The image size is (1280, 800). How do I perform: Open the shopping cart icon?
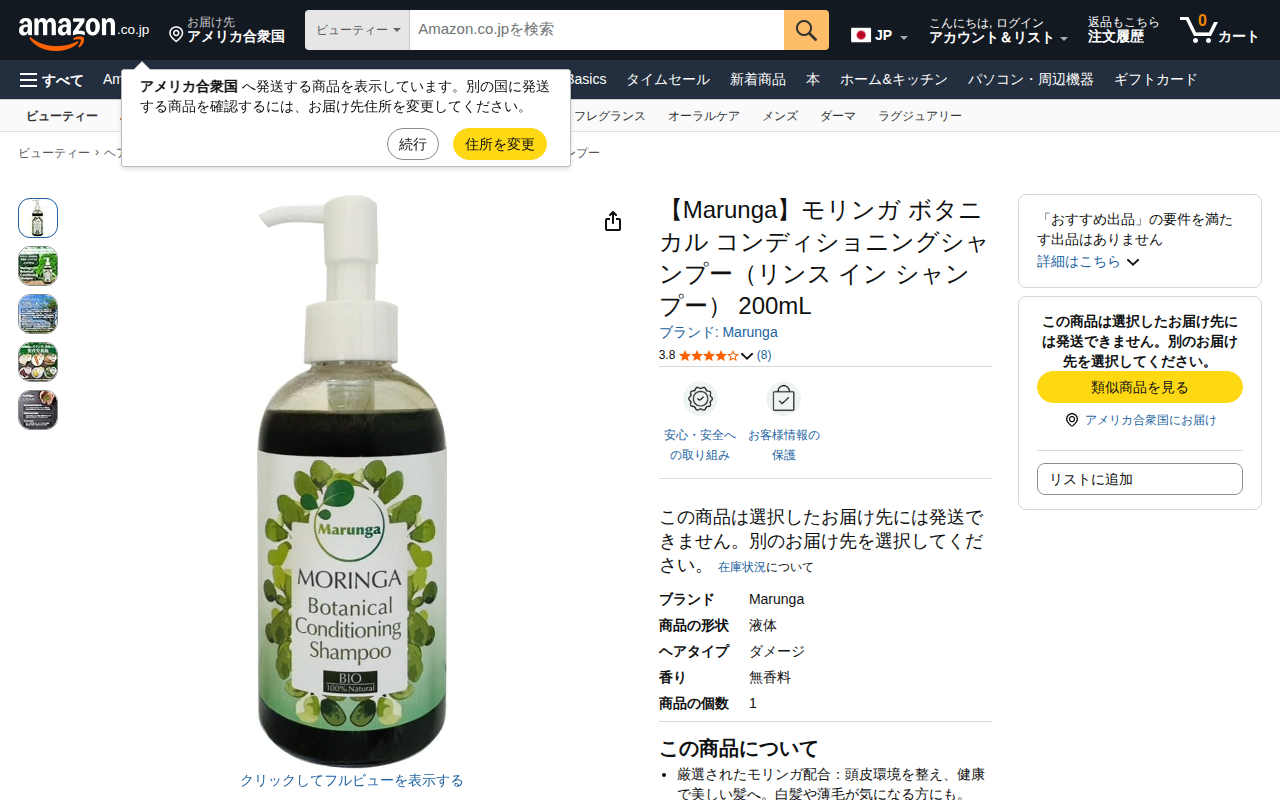[1219, 30]
